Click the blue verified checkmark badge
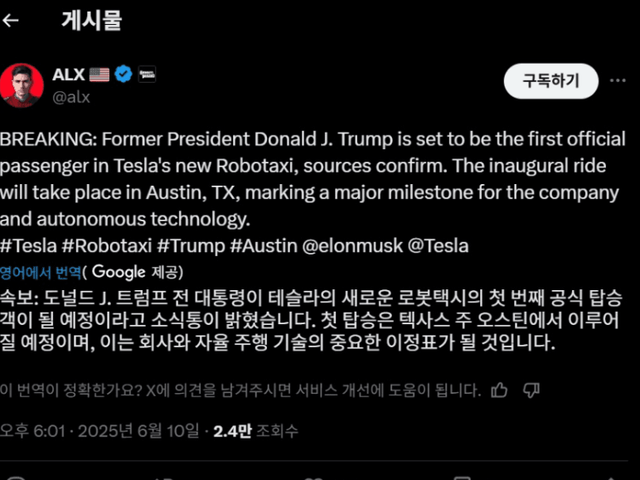This screenshot has width=640, height=480. tap(123, 75)
